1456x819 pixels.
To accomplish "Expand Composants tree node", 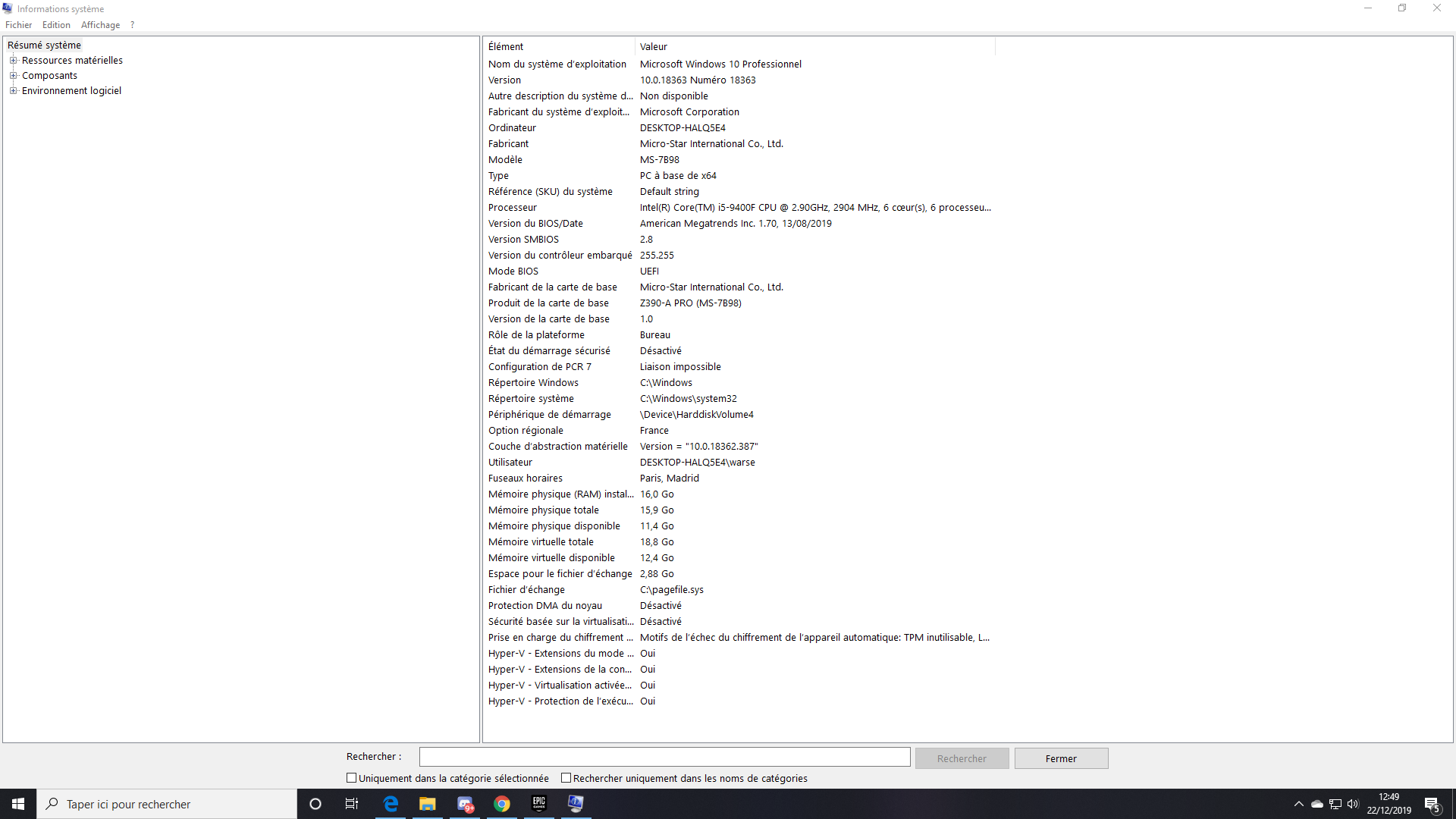I will (14, 75).
